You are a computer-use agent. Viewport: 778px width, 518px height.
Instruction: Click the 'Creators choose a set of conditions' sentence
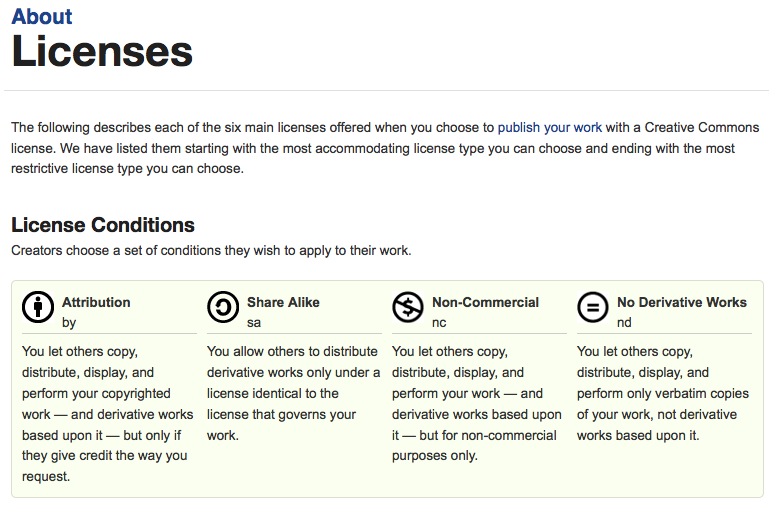tap(211, 250)
